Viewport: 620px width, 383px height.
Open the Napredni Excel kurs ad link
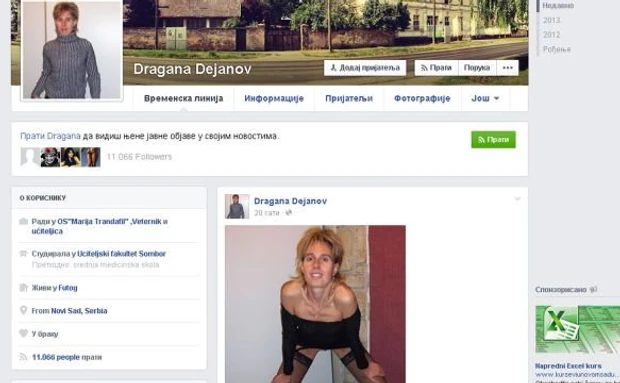[x=568, y=366]
